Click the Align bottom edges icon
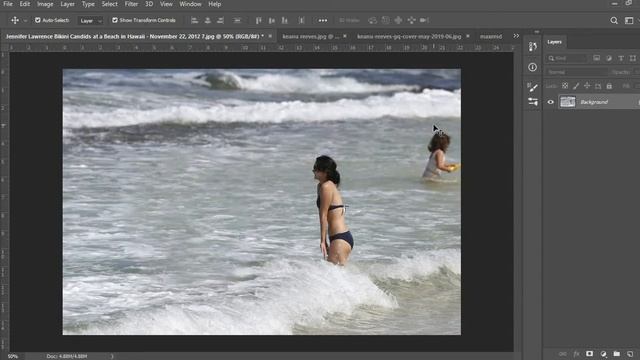The image size is (640, 360). 285,20
